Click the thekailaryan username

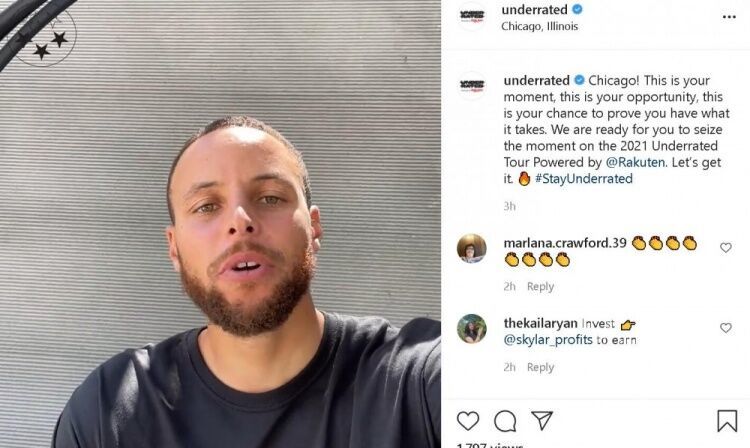click(540, 323)
